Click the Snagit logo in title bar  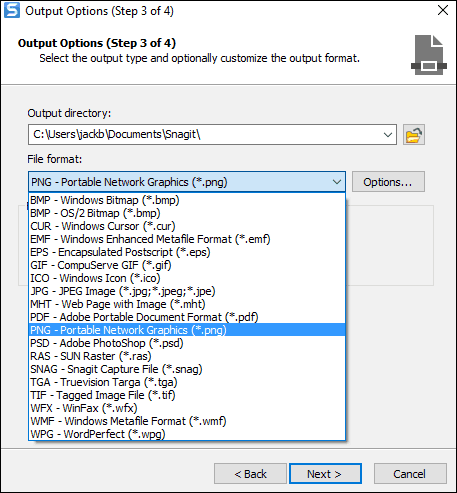12,10
